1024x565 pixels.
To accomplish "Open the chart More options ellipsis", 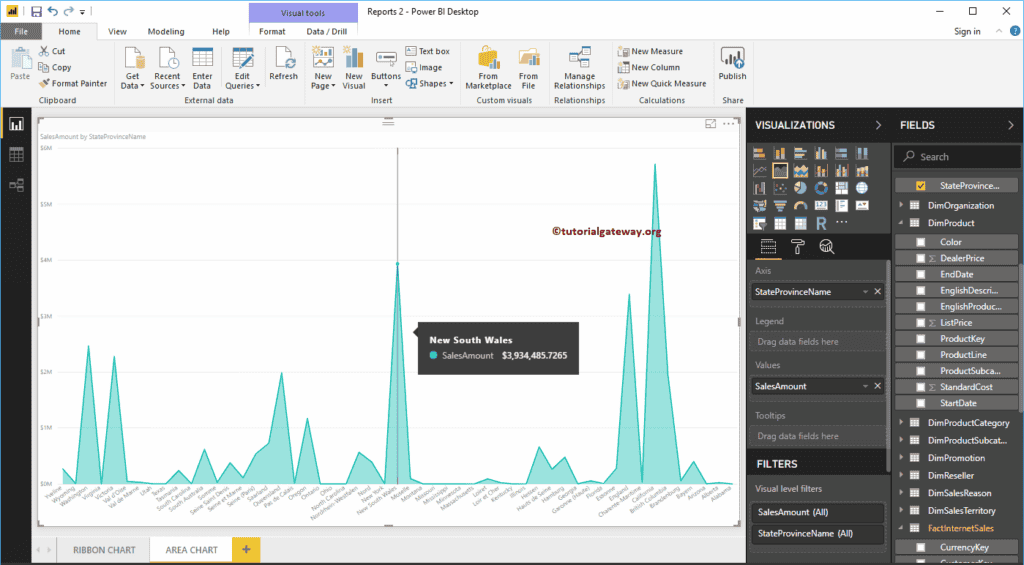I will [x=729, y=124].
